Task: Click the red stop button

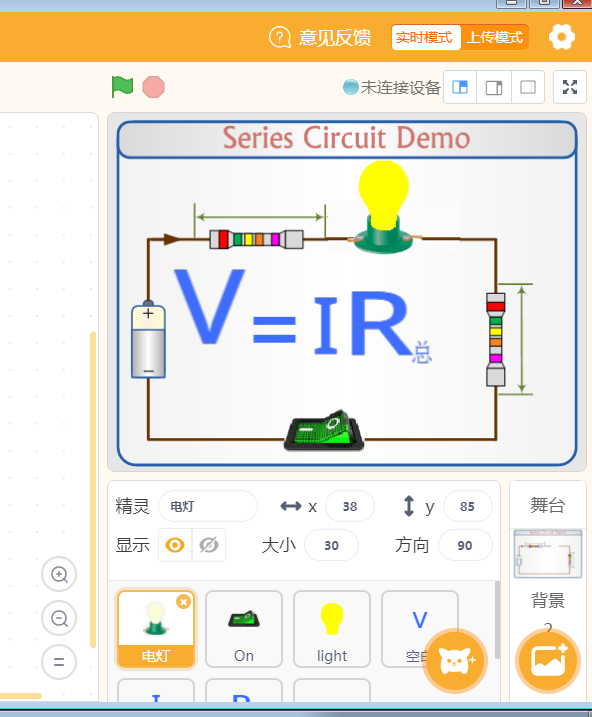Action: [153, 87]
